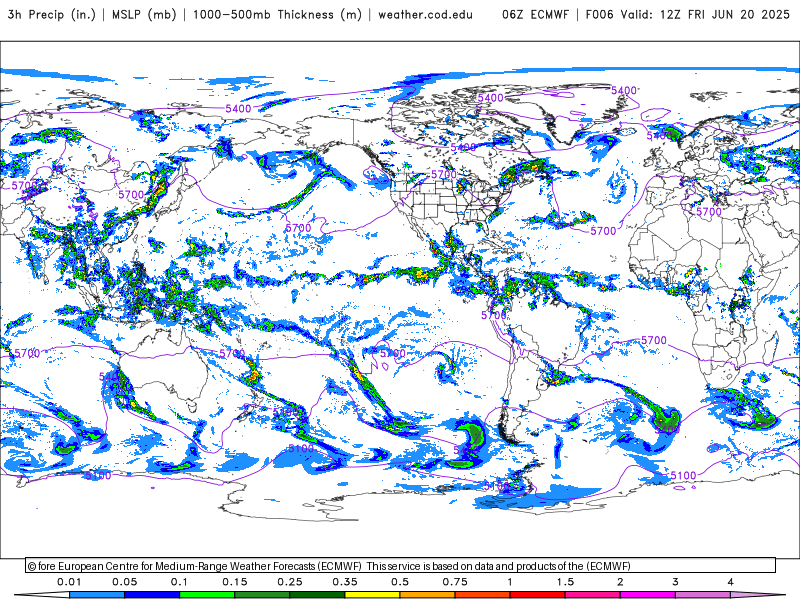
Task: Click the 0.15 legend value
Action: point(235,582)
